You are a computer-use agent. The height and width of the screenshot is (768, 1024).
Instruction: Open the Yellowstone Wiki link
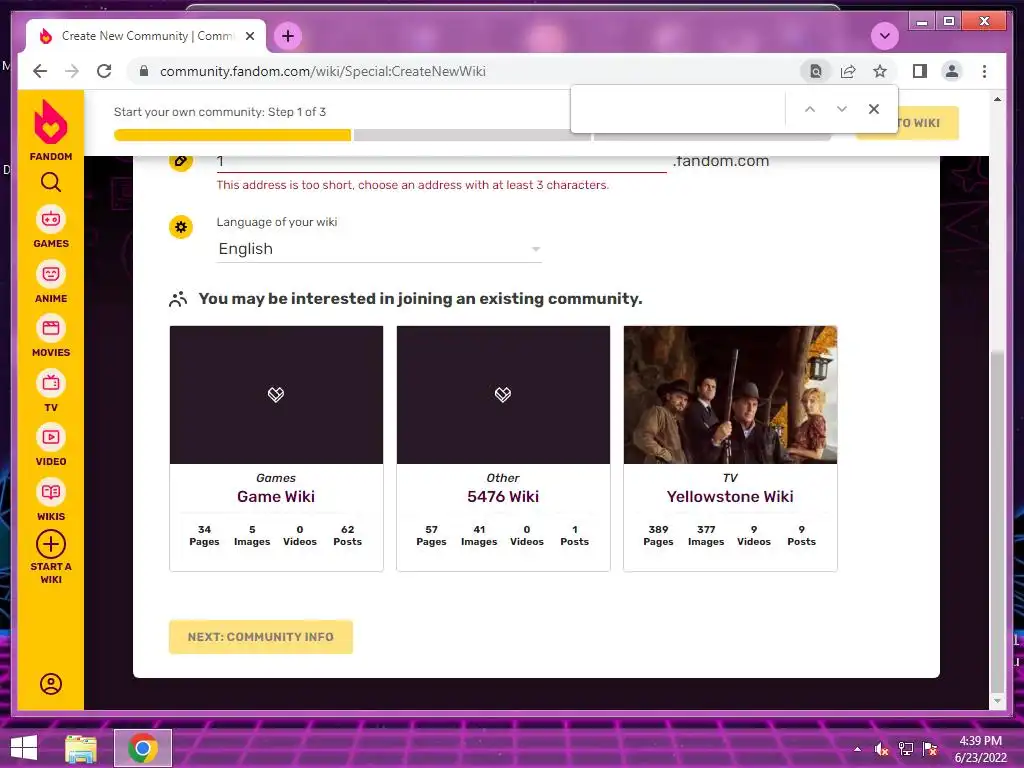tap(730, 496)
